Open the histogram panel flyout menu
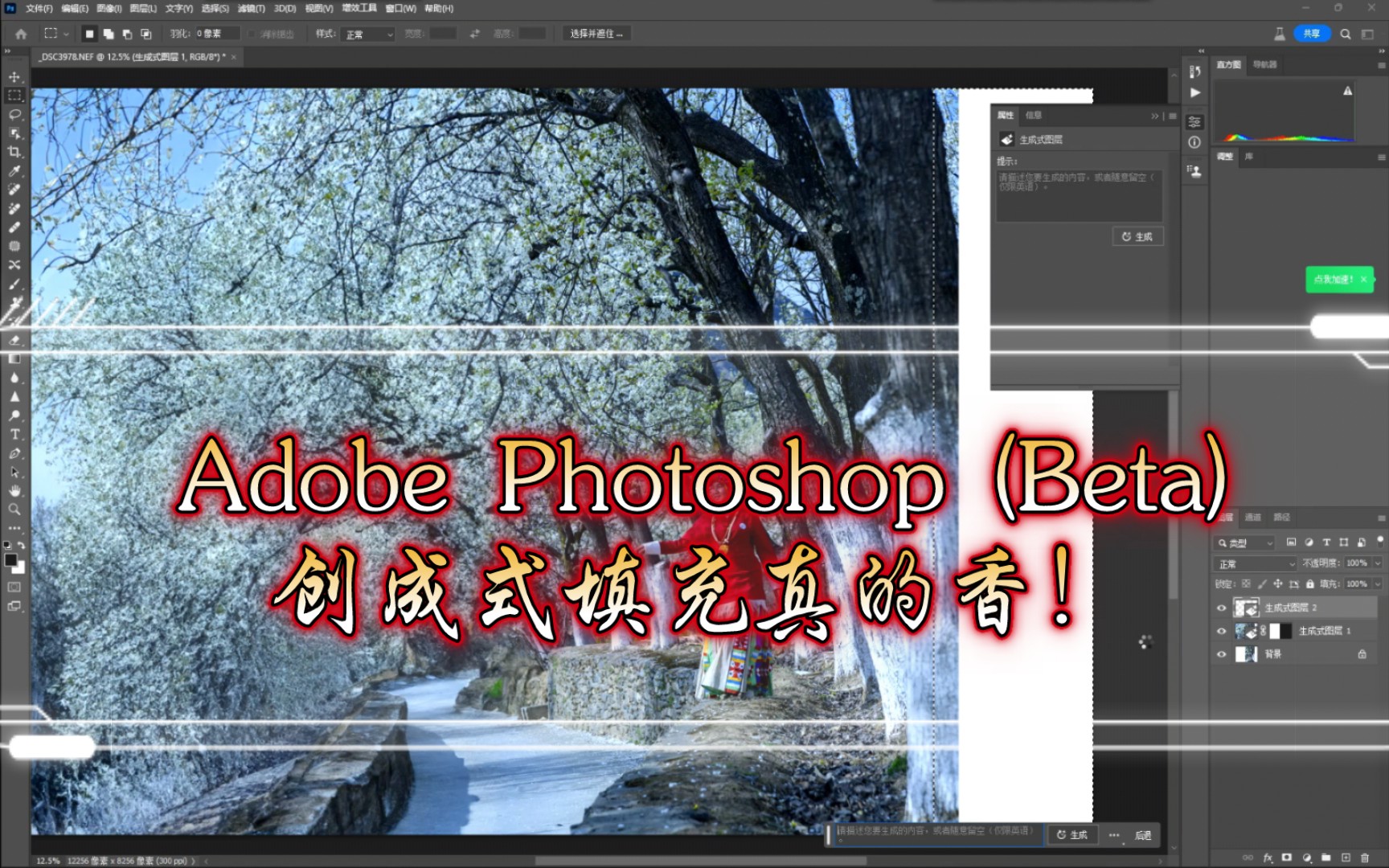 pyautogui.click(x=1381, y=65)
